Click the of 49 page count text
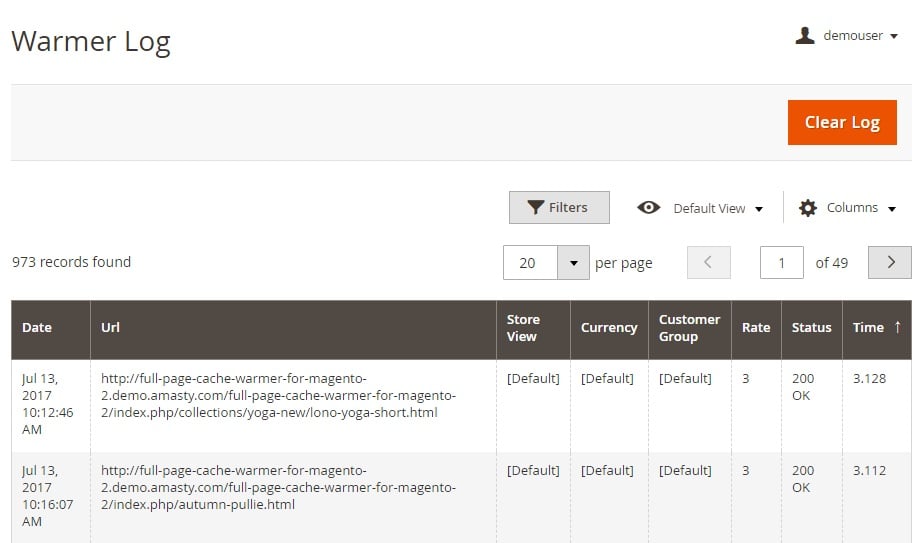Screen dimensions: 919x543 [x=832, y=263]
